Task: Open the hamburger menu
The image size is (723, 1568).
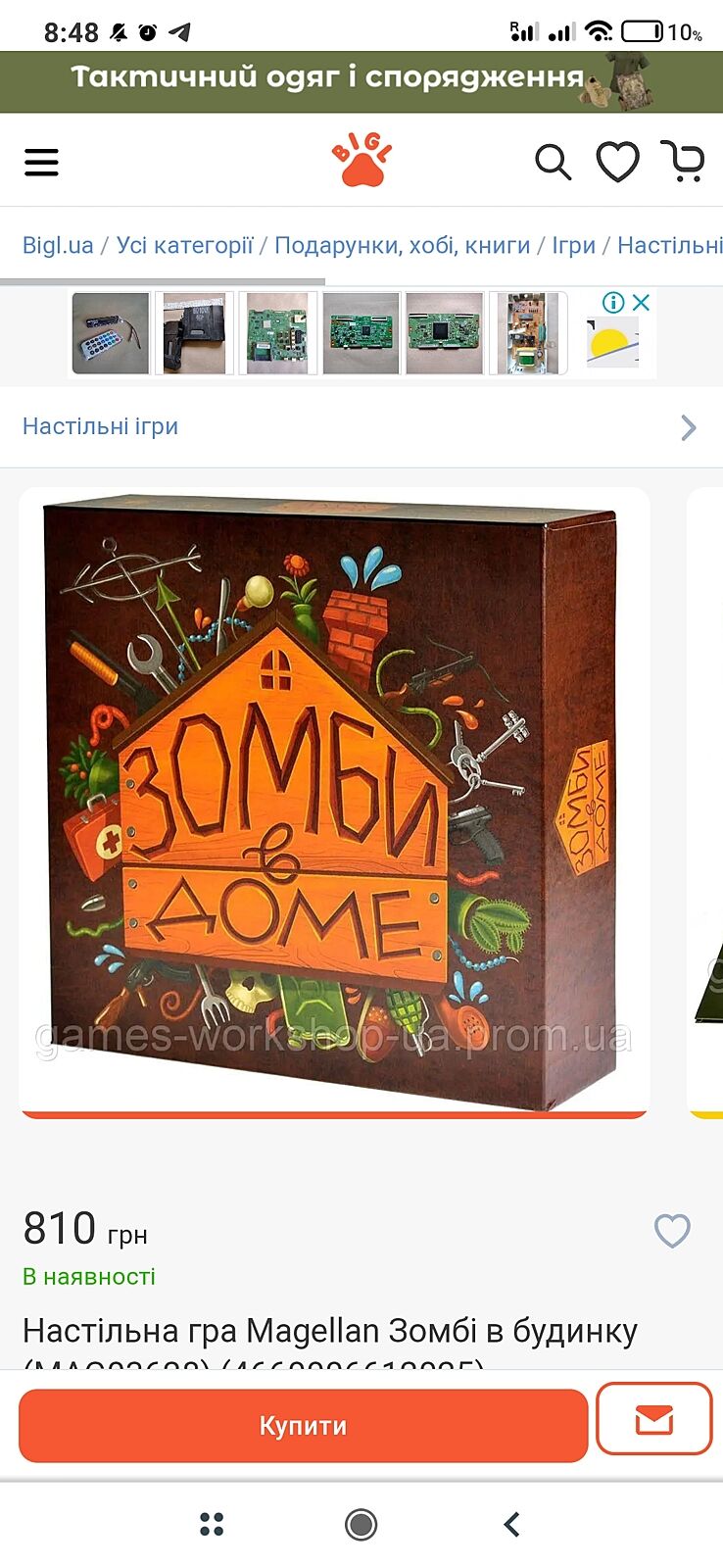Action: 41,162
